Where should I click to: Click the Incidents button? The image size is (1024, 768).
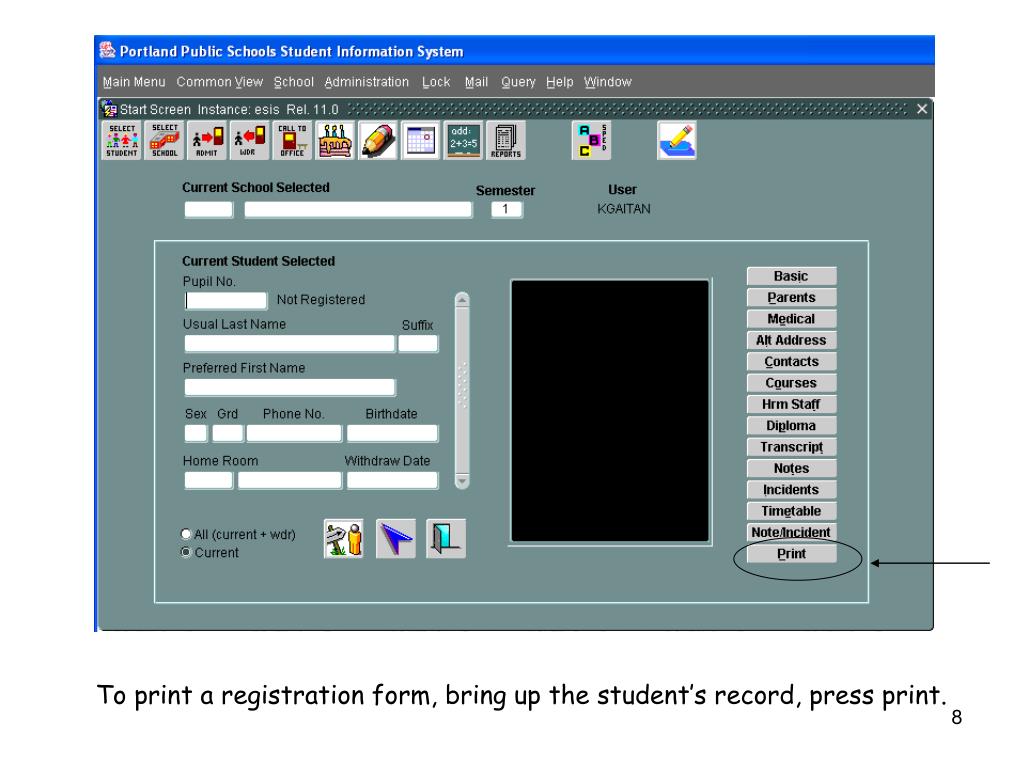792,489
